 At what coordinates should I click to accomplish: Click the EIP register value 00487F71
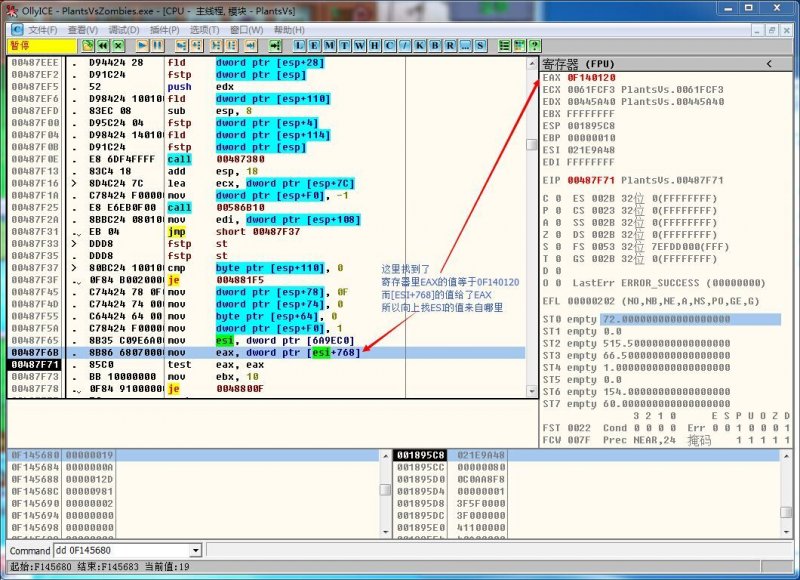click(591, 180)
